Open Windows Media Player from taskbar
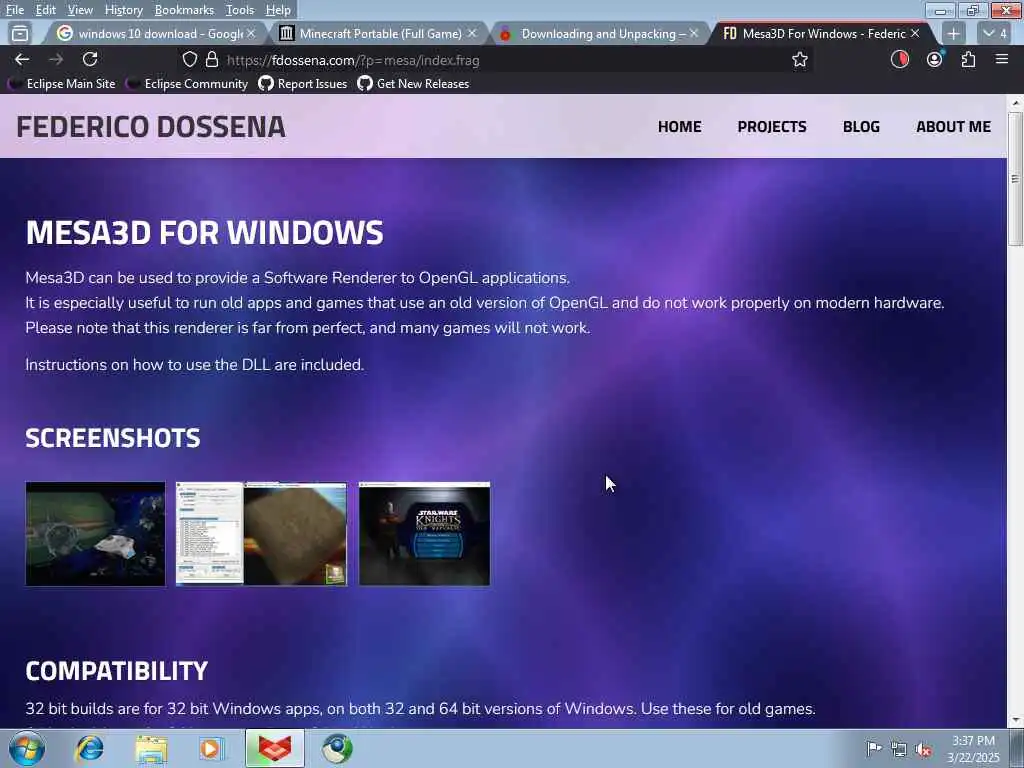Image resolution: width=1024 pixels, height=768 pixels. point(212,748)
